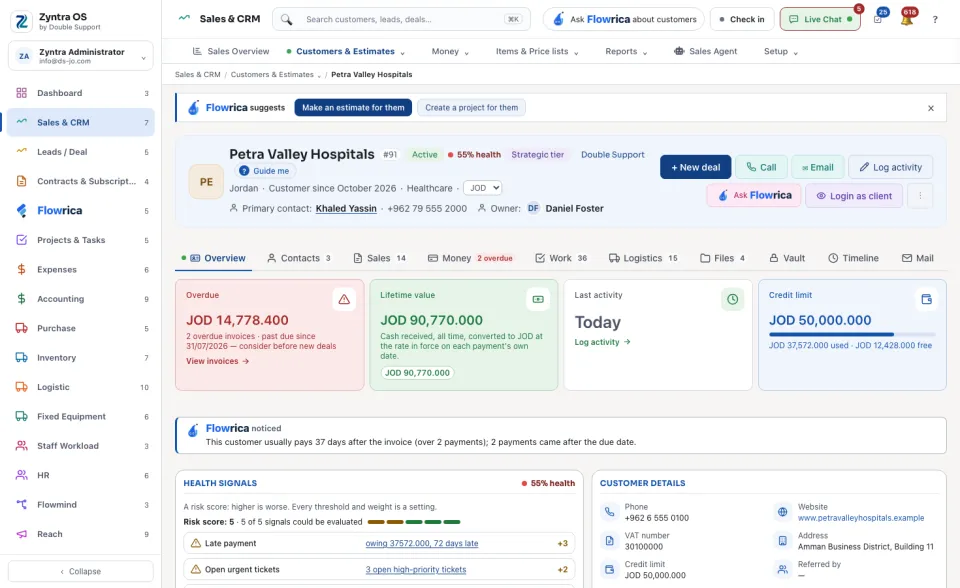Open the Sales Agent page
This screenshot has width=960, height=588.
pos(705,51)
